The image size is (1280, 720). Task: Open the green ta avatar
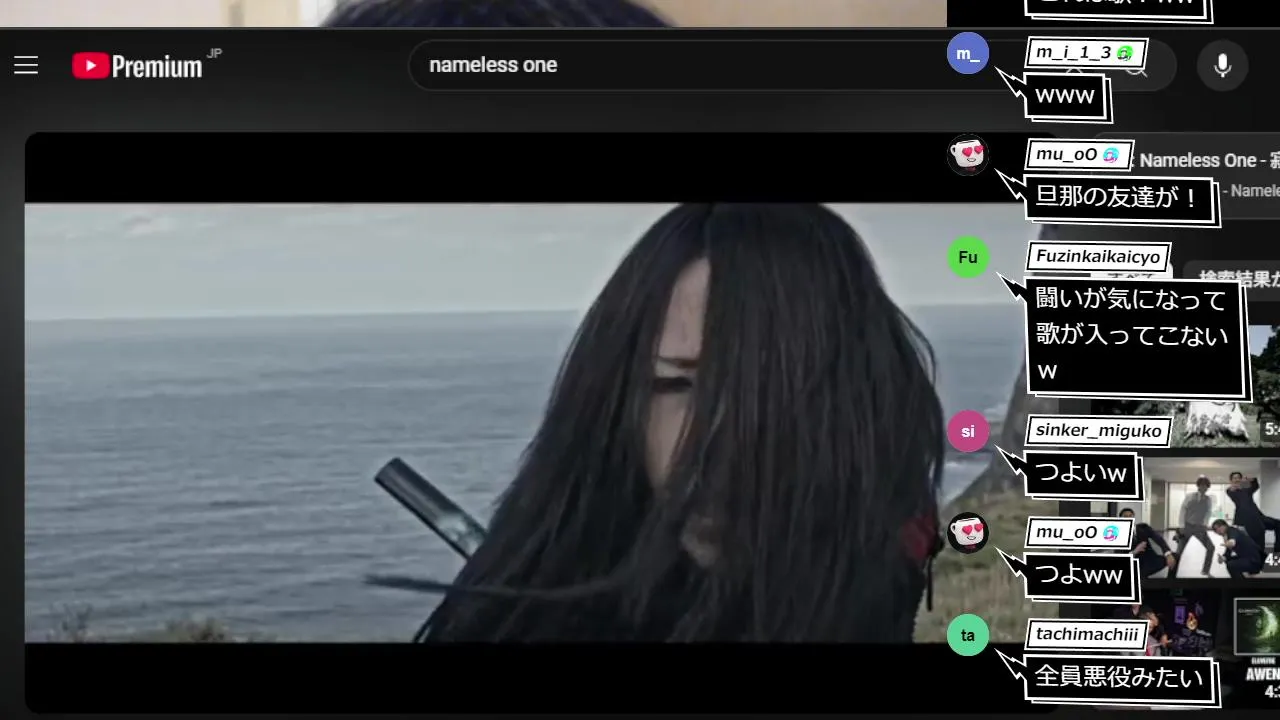[x=968, y=635]
